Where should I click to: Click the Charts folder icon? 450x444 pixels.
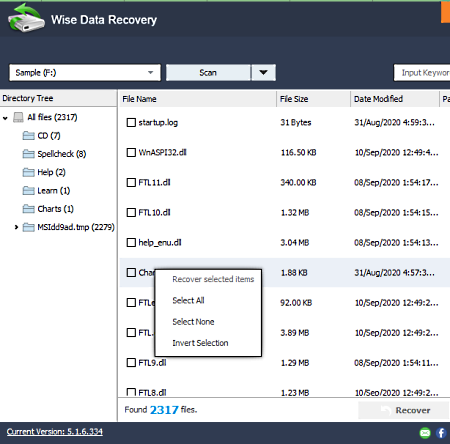pyautogui.click(x=28, y=209)
